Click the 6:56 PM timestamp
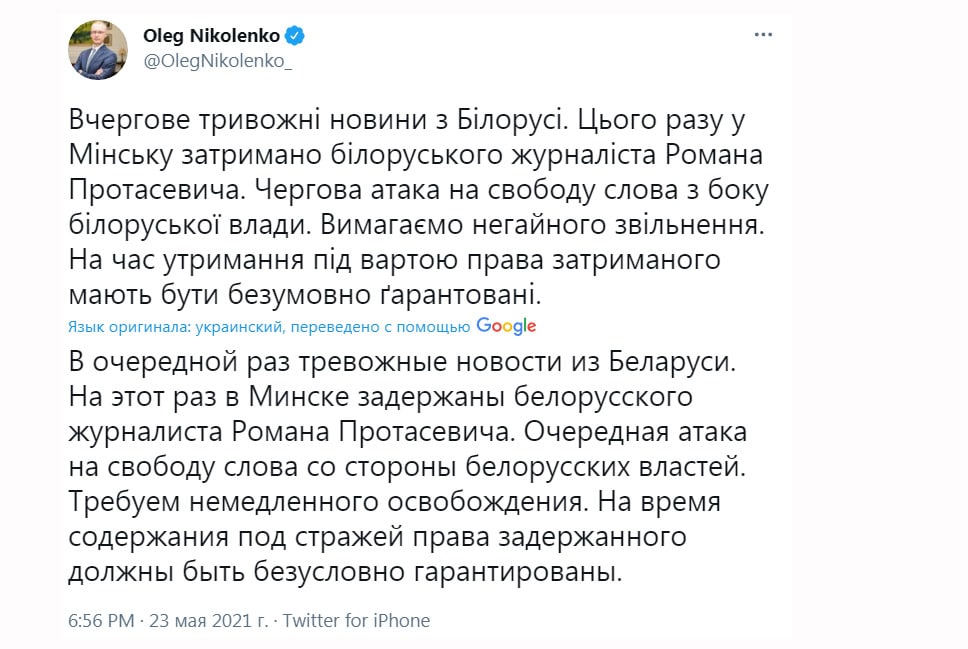968x649 pixels. click(x=100, y=621)
